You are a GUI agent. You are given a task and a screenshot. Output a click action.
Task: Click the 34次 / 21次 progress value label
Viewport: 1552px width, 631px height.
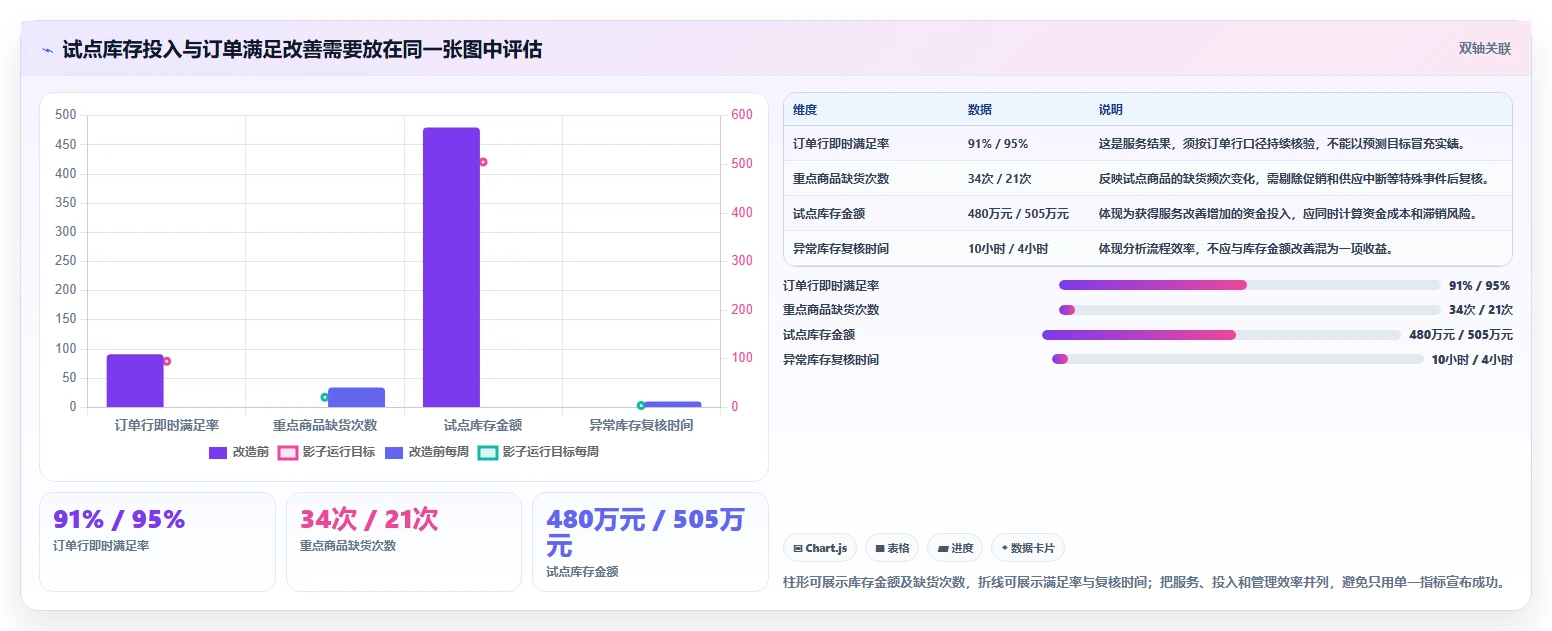(x=1481, y=310)
